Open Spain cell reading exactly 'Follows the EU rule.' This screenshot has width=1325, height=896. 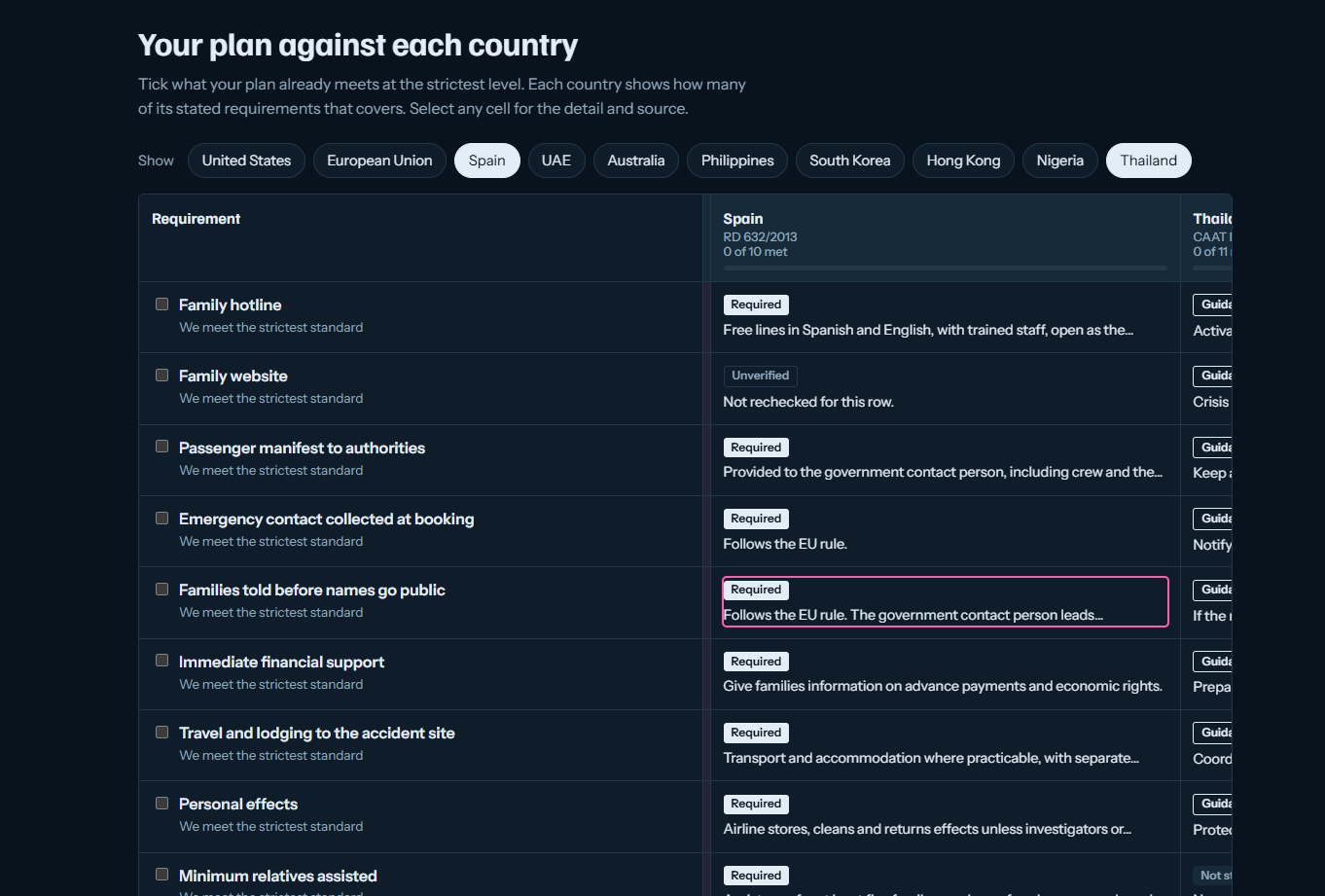[x=946, y=531]
